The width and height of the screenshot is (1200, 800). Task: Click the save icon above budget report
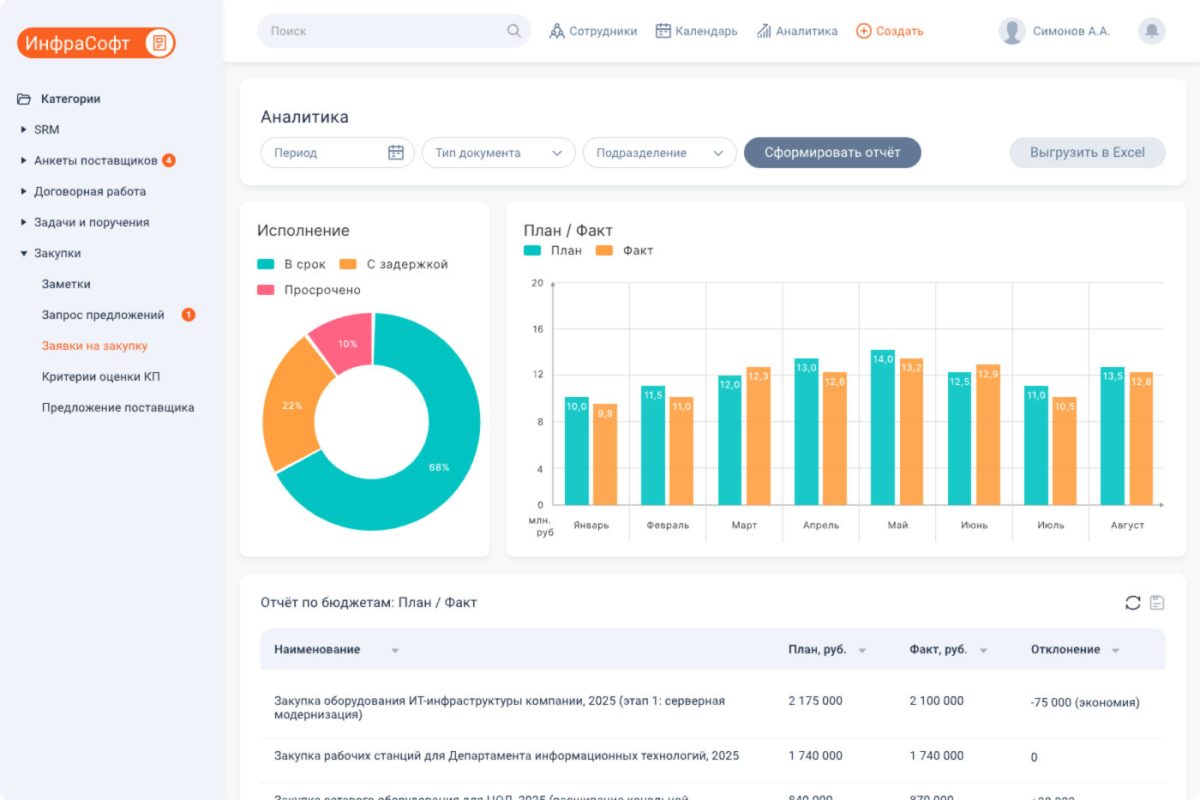1157,602
